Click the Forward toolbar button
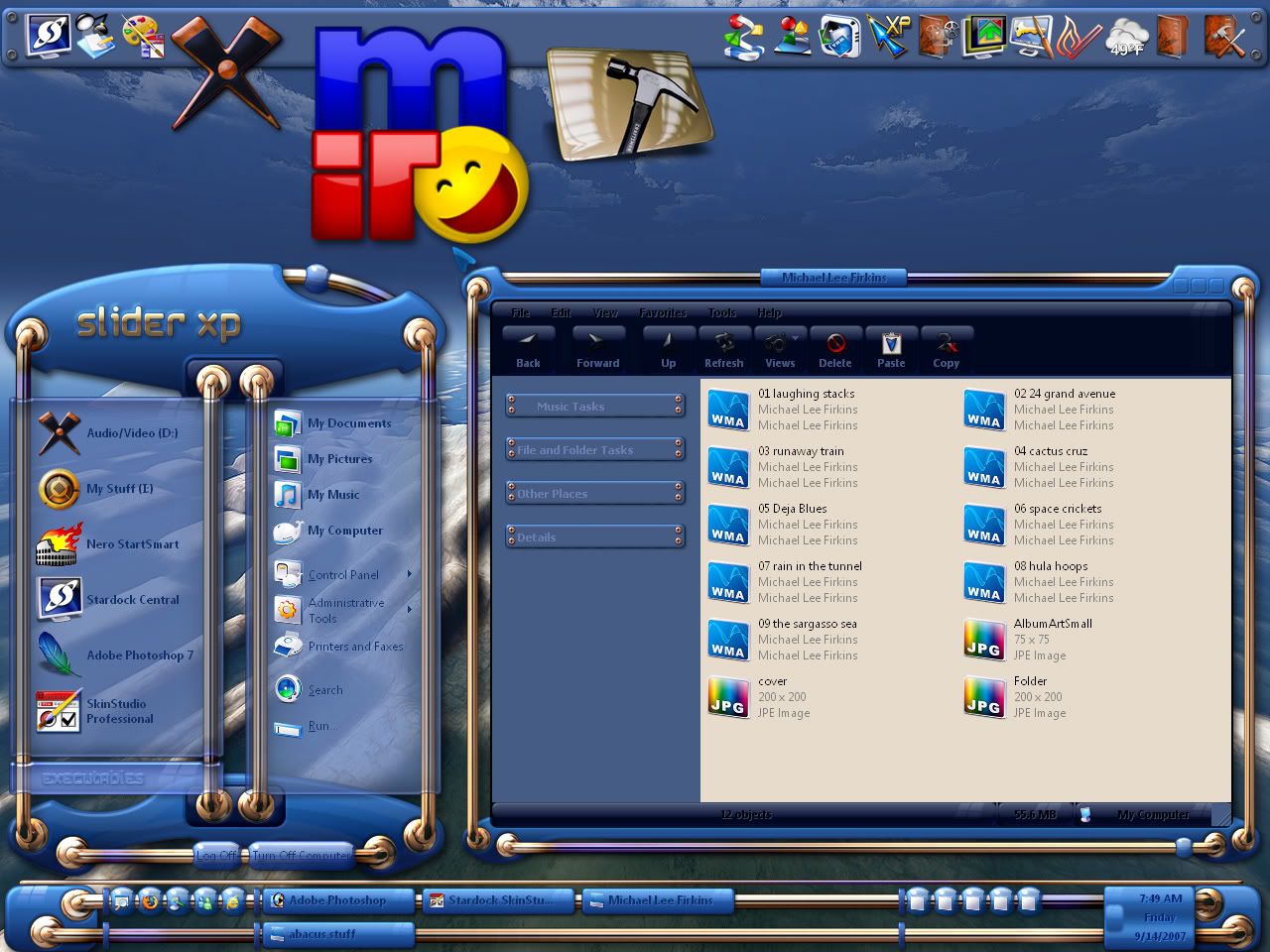Viewport: 1270px width, 952px height. [597, 348]
